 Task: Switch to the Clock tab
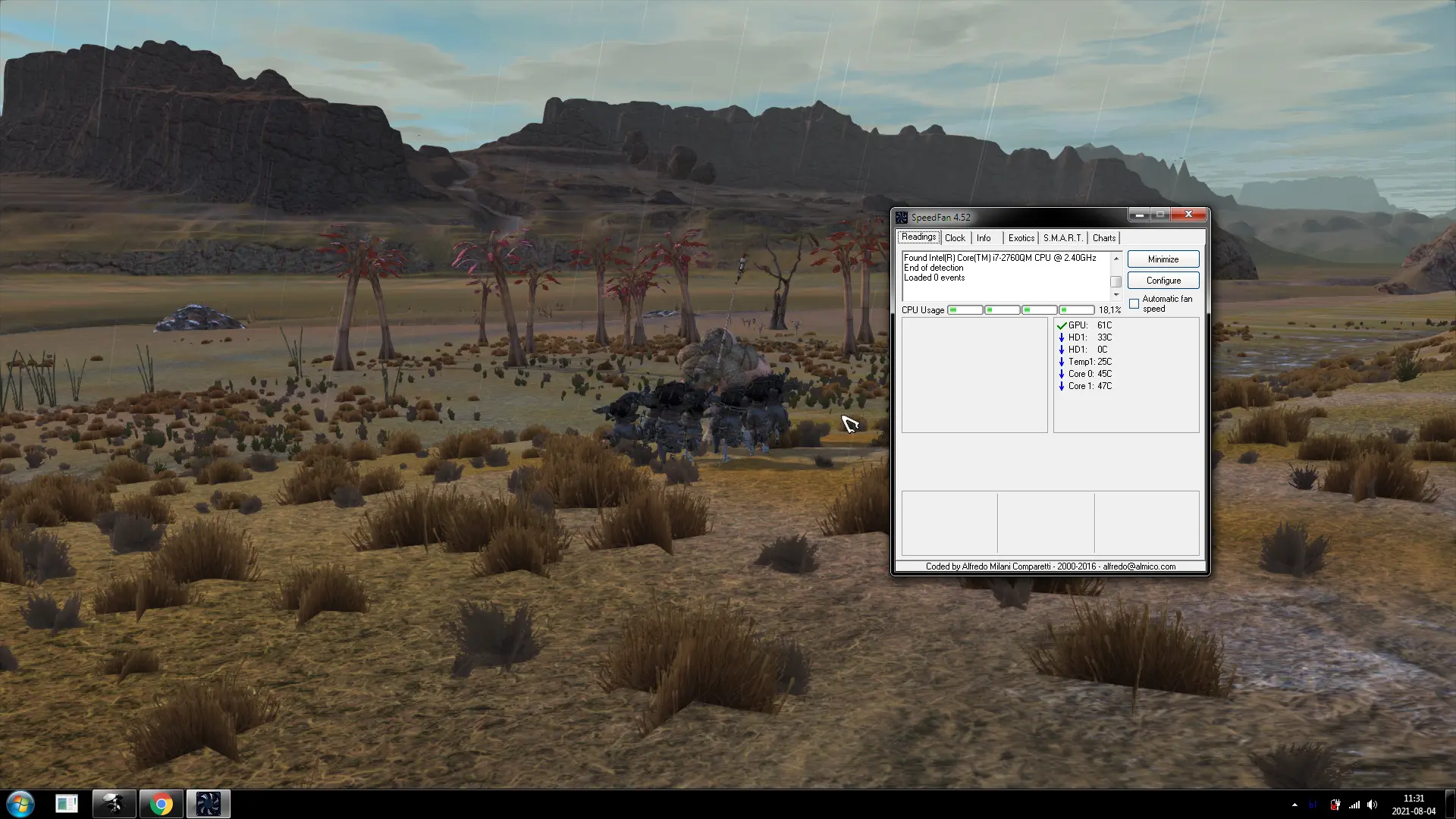[x=955, y=238]
